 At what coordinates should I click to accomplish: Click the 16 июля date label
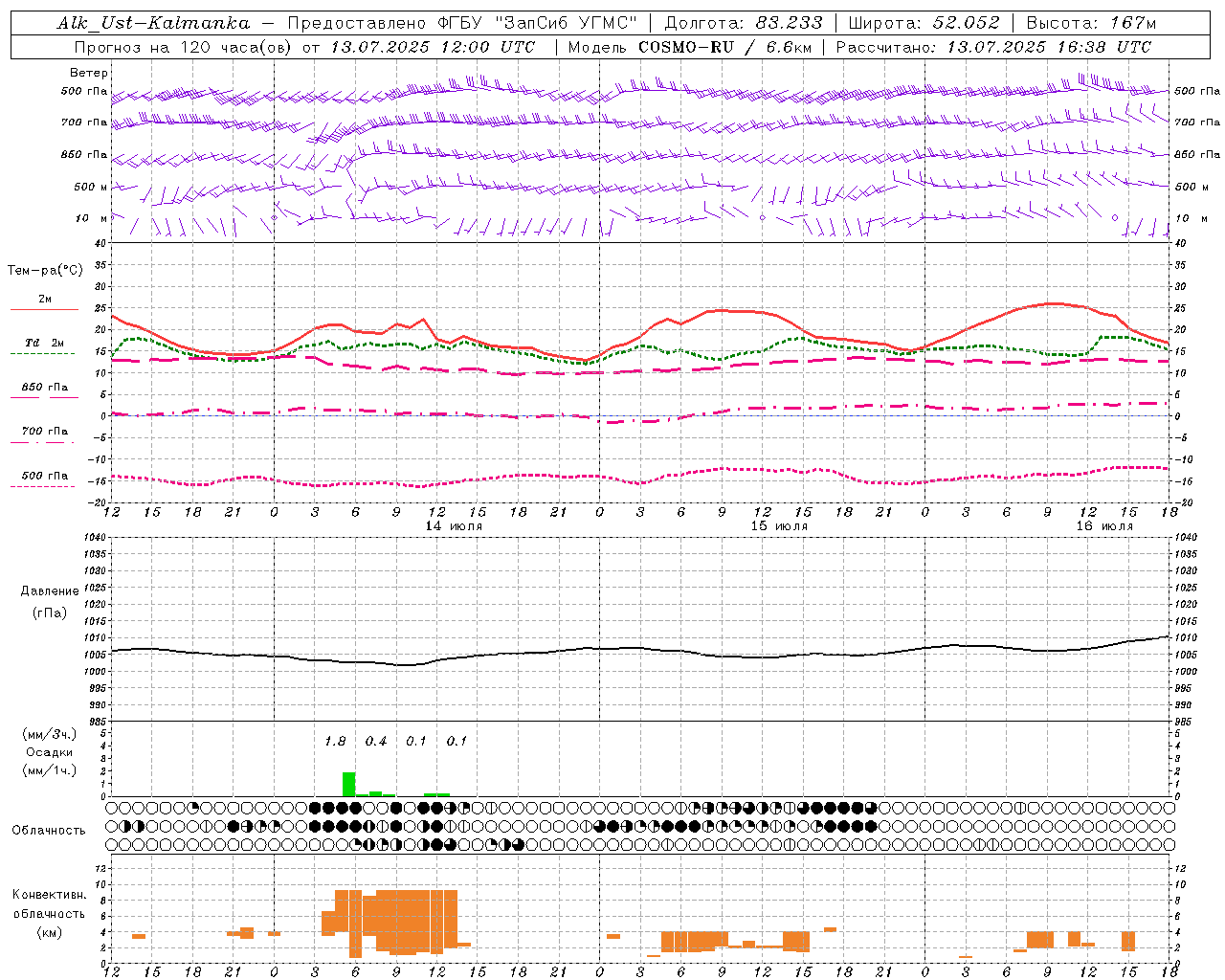click(x=1104, y=526)
